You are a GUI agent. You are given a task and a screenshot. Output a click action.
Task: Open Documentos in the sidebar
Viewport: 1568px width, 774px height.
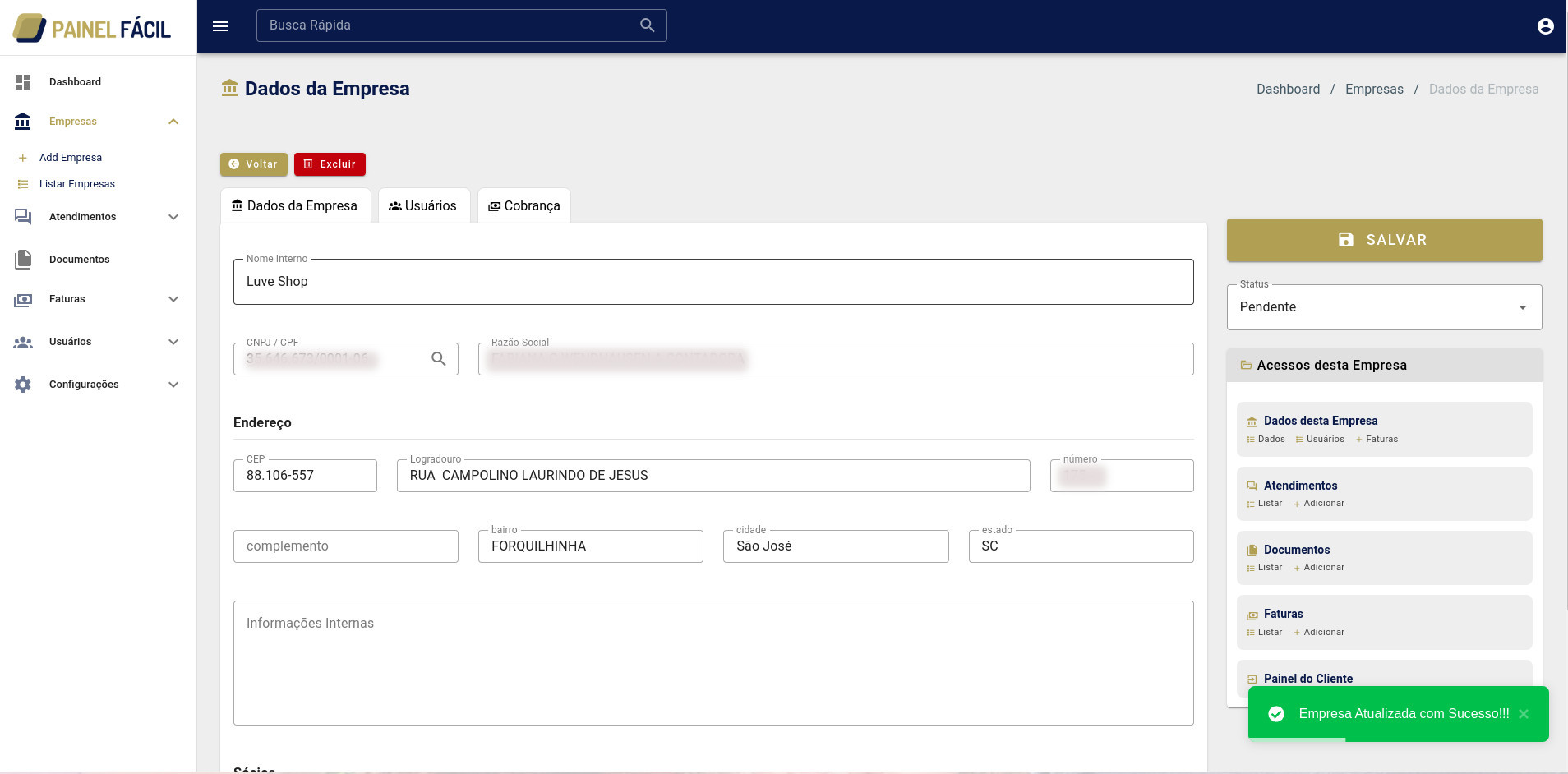(79, 260)
